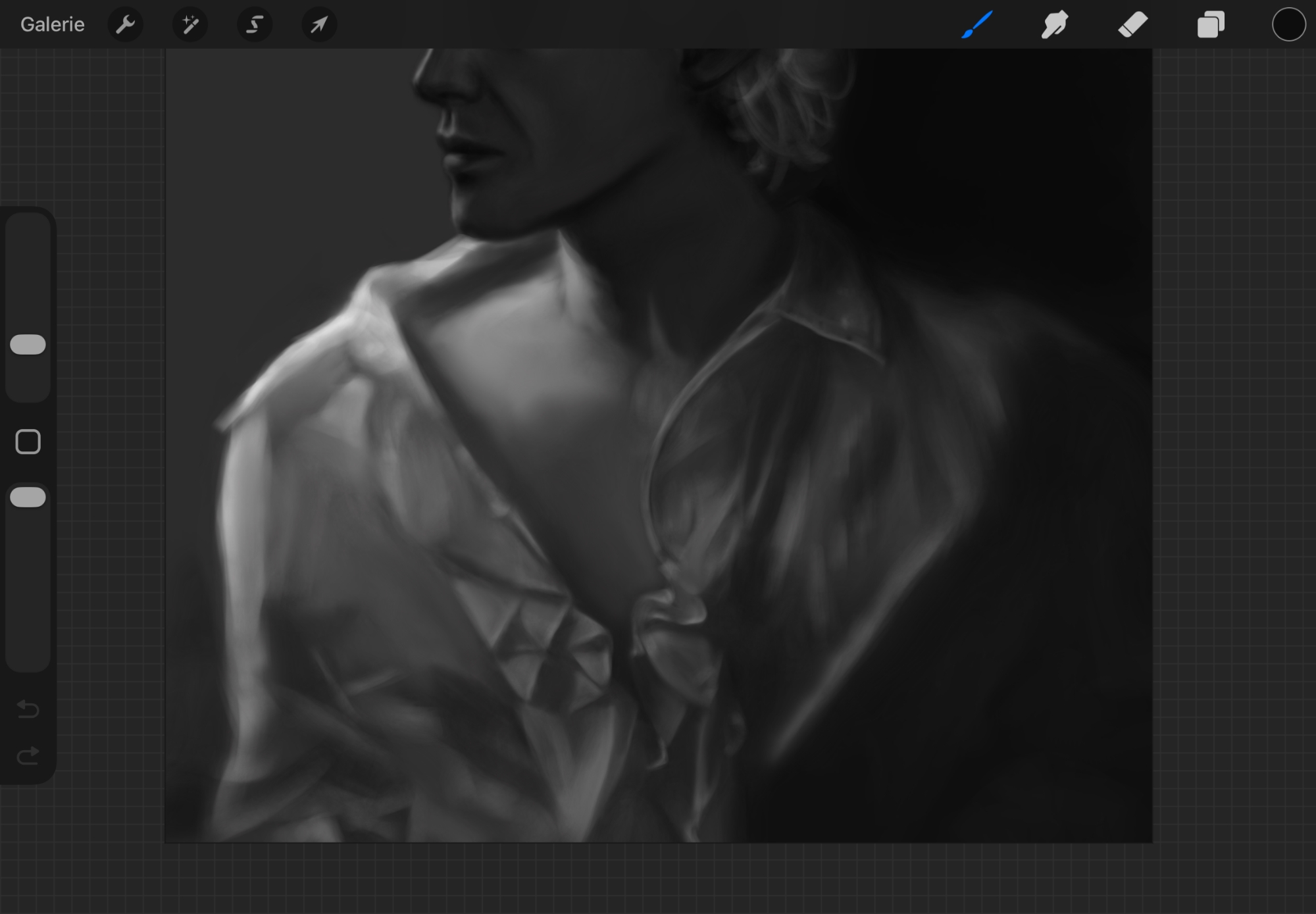Select the Eraser tool
Image resolution: width=1316 pixels, height=914 pixels.
(1133, 25)
